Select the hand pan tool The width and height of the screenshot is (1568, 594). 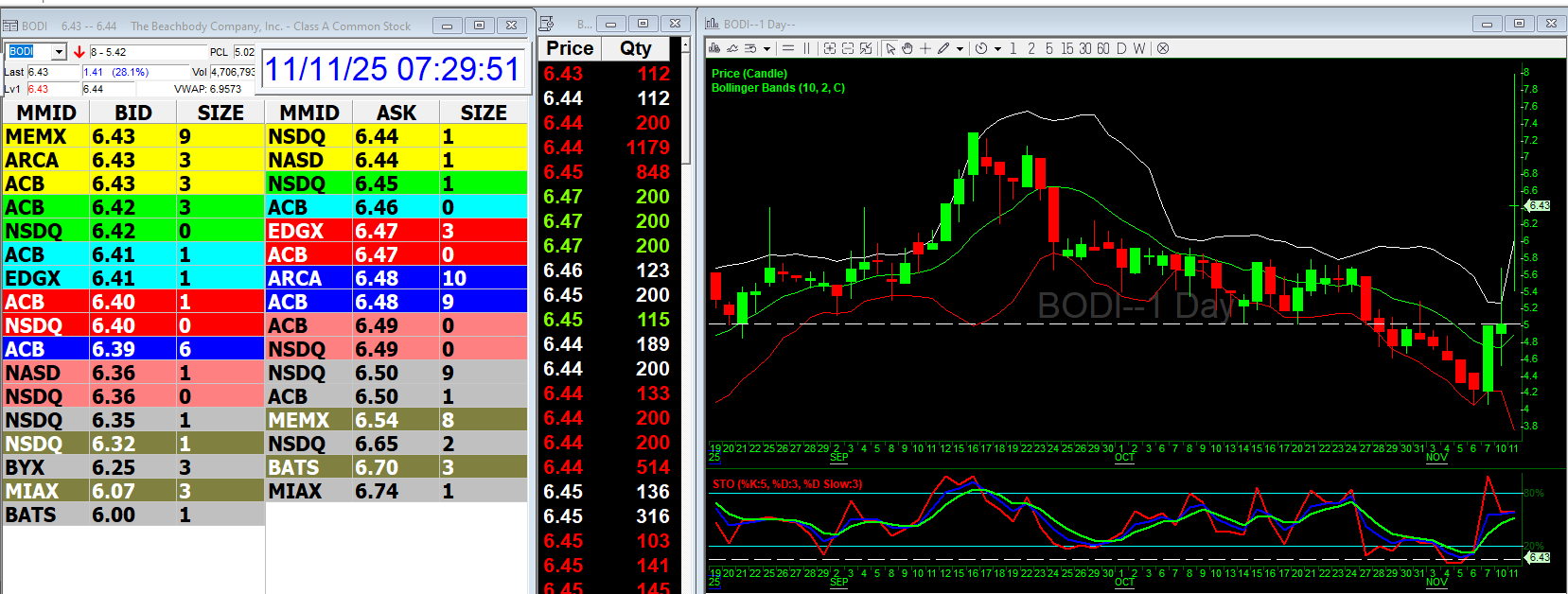pos(907,48)
